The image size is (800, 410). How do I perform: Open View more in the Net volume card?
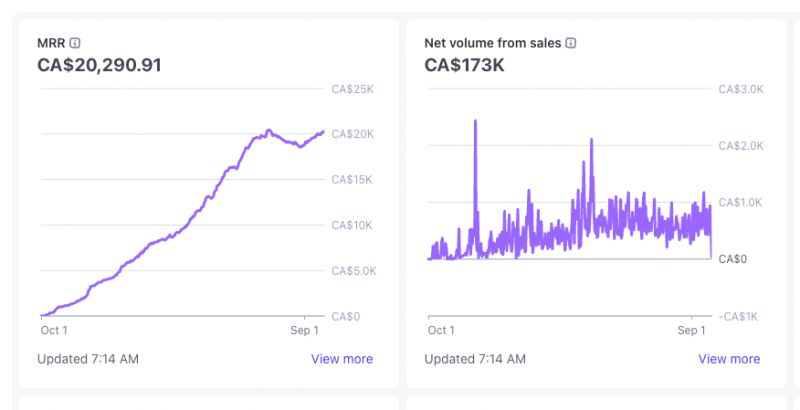(x=728, y=359)
